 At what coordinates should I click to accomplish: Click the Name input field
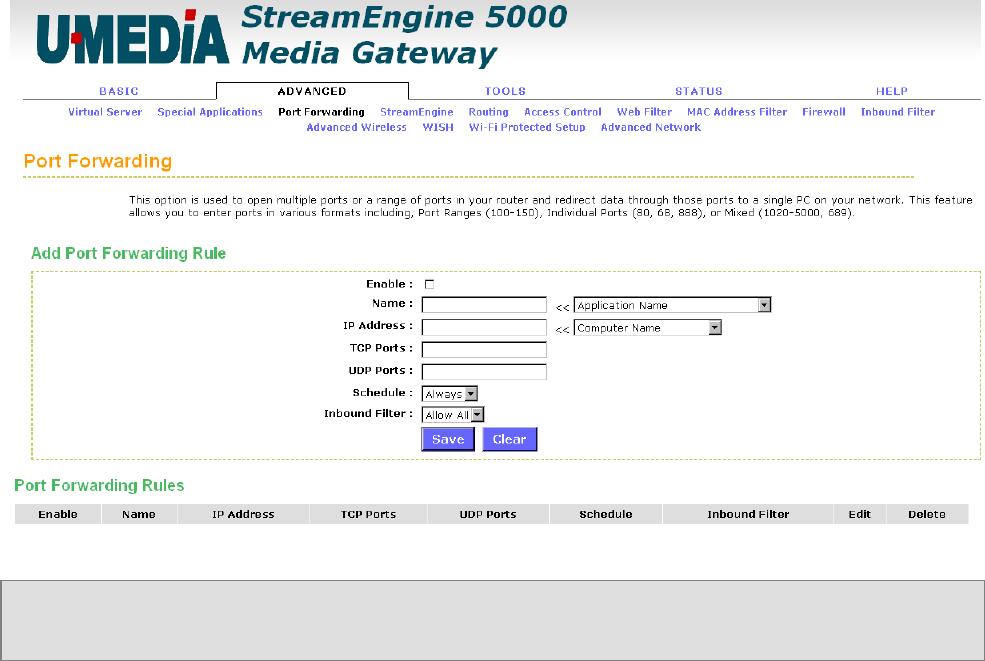[484, 305]
